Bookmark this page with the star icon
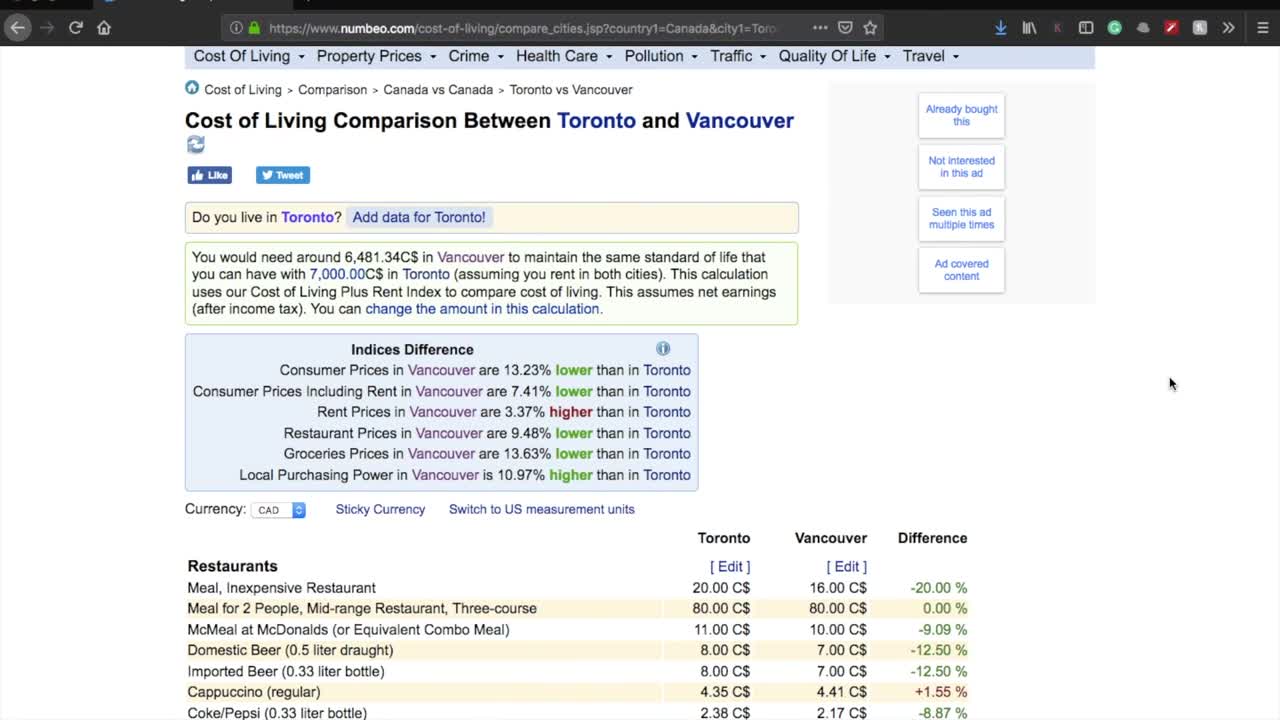1280x720 pixels. tap(870, 28)
